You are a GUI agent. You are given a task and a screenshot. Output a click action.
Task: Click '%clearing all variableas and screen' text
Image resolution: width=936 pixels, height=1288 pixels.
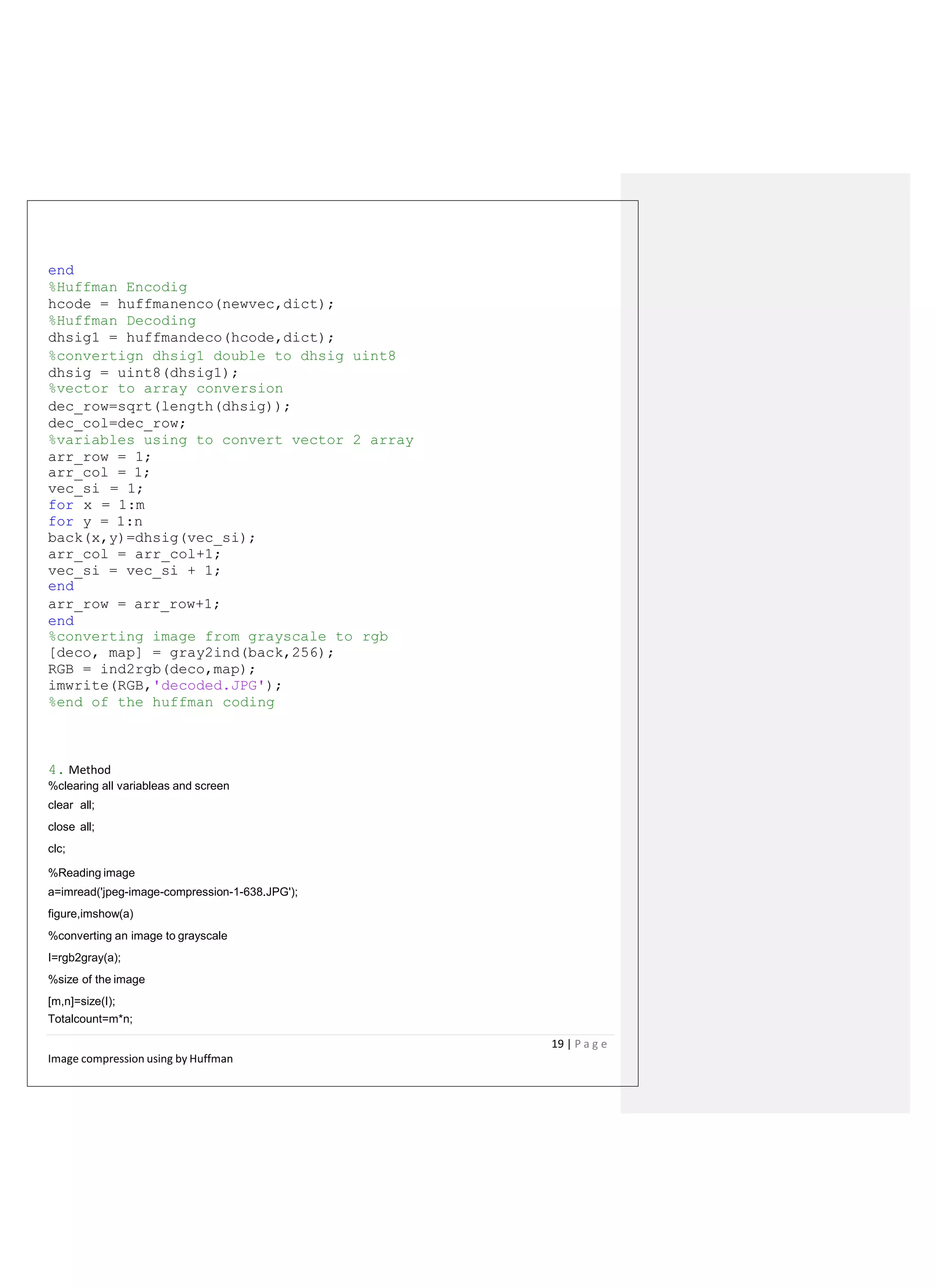click(138, 786)
